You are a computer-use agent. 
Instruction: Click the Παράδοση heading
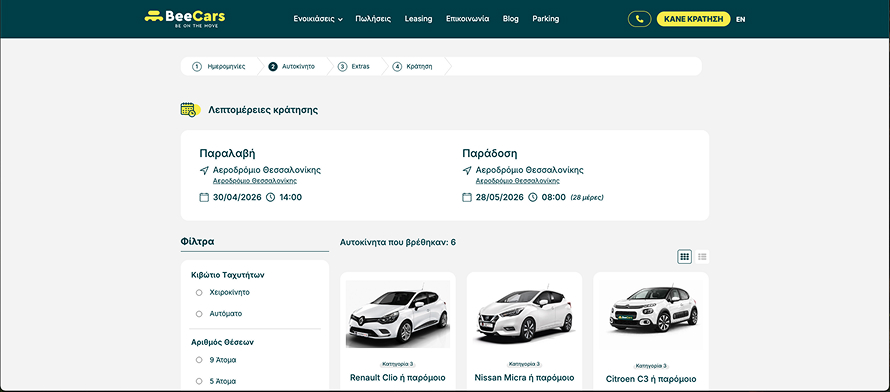pos(490,154)
